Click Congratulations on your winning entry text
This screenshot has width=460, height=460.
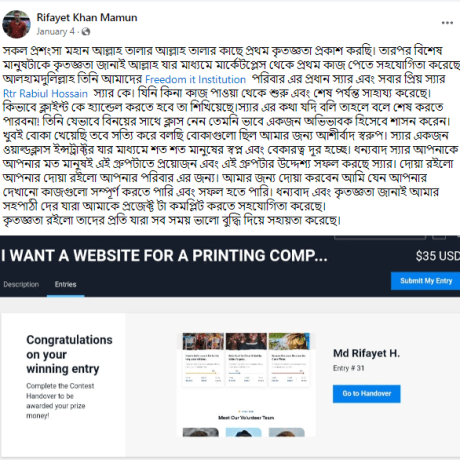(x=69, y=354)
